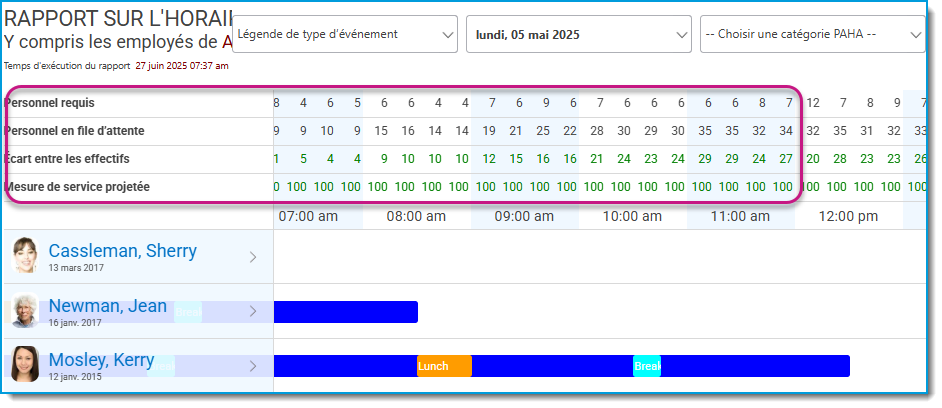Click the hire date 16 janv. 2017
The height and width of the screenshot is (408, 942).
(x=76, y=323)
